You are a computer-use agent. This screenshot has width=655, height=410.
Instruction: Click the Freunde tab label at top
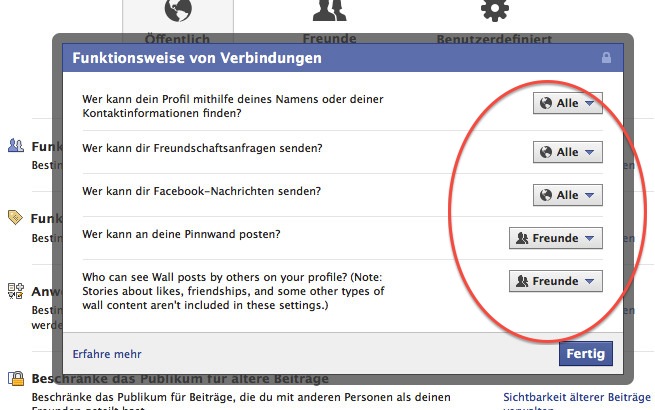coord(330,39)
